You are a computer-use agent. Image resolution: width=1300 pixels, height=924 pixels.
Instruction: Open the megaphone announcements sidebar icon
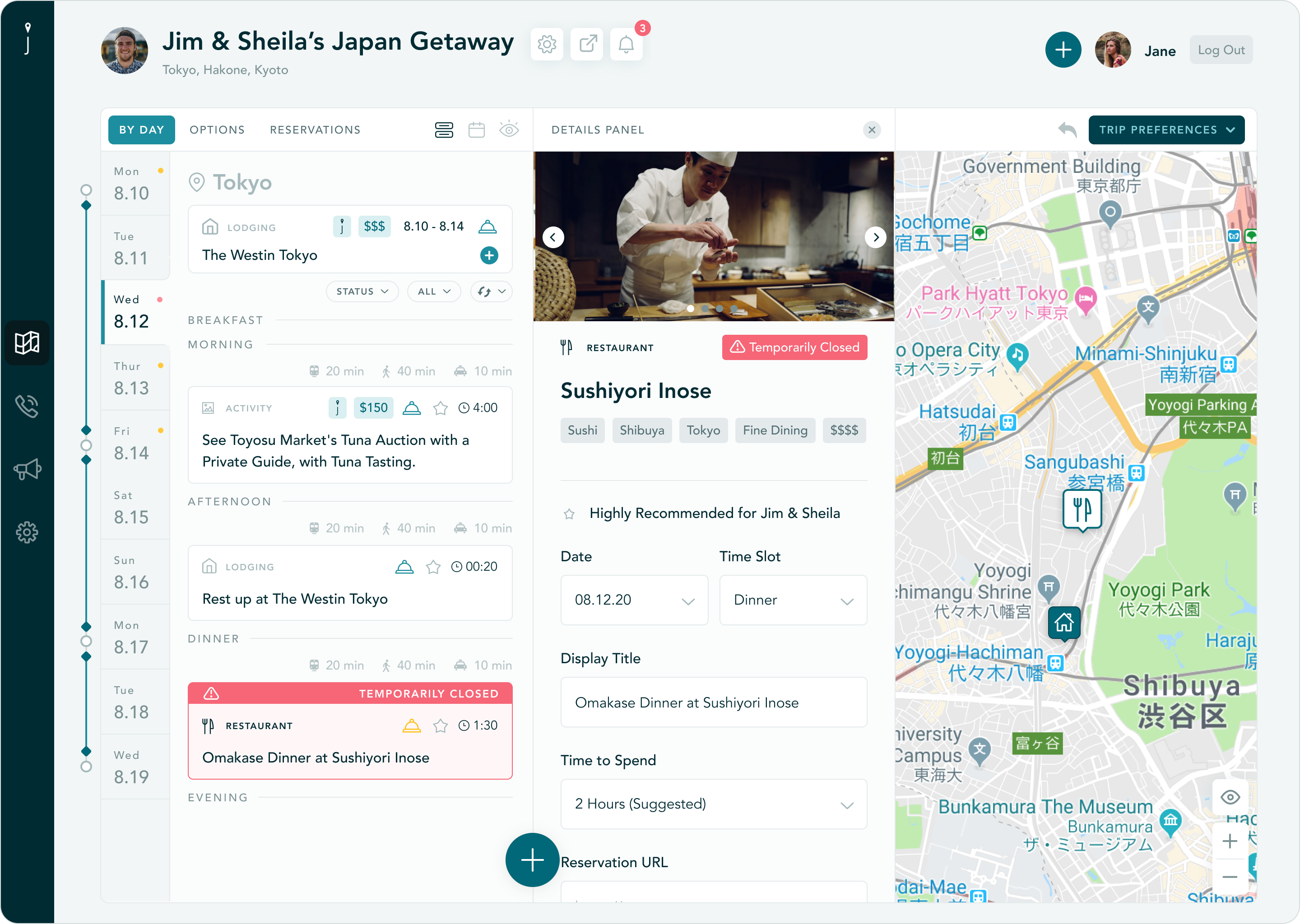click(27, 469)
